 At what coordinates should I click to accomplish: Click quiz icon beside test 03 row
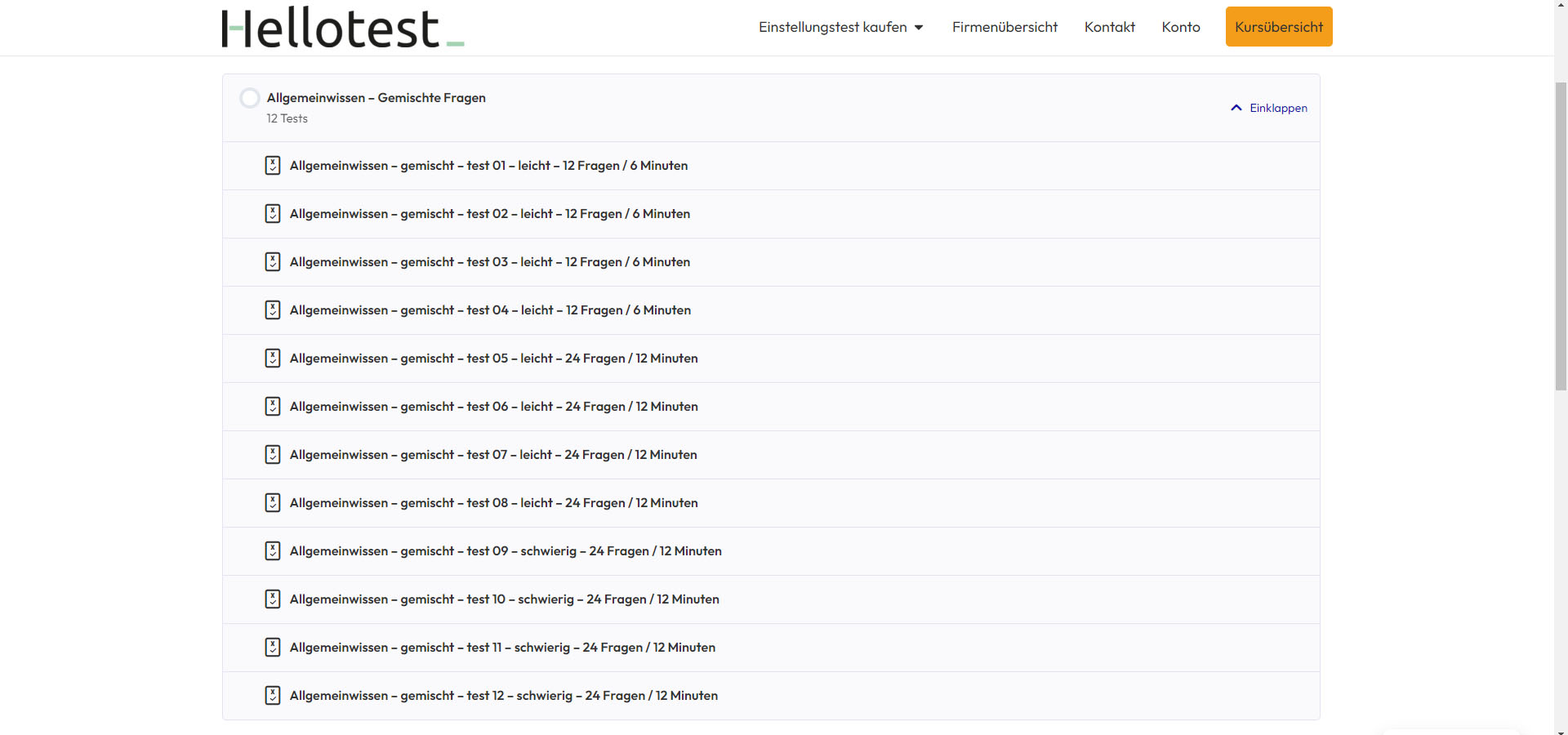click(x=273, y=262)
